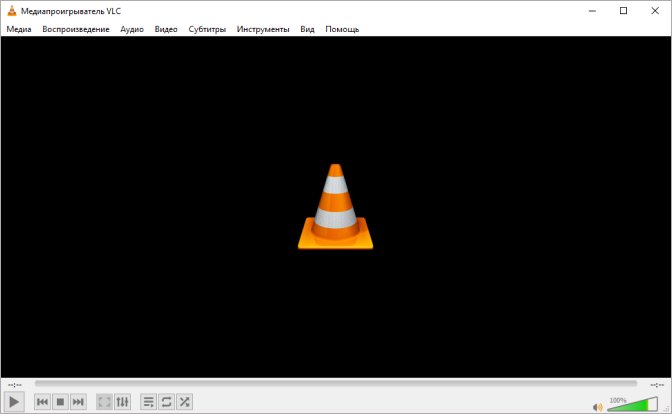The image size is (672, 414).
Task: Click the playback seek bar
Action: (x=336, y=384)
